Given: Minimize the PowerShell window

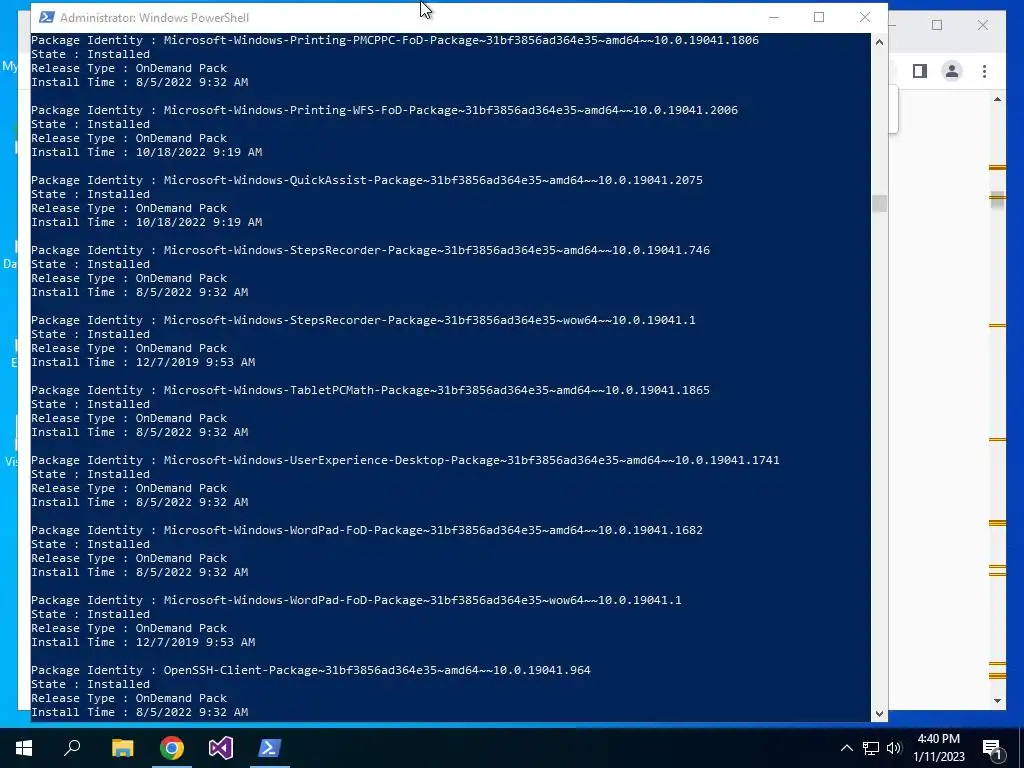Looking at the screenshot, I should click(x=774, y=18).
